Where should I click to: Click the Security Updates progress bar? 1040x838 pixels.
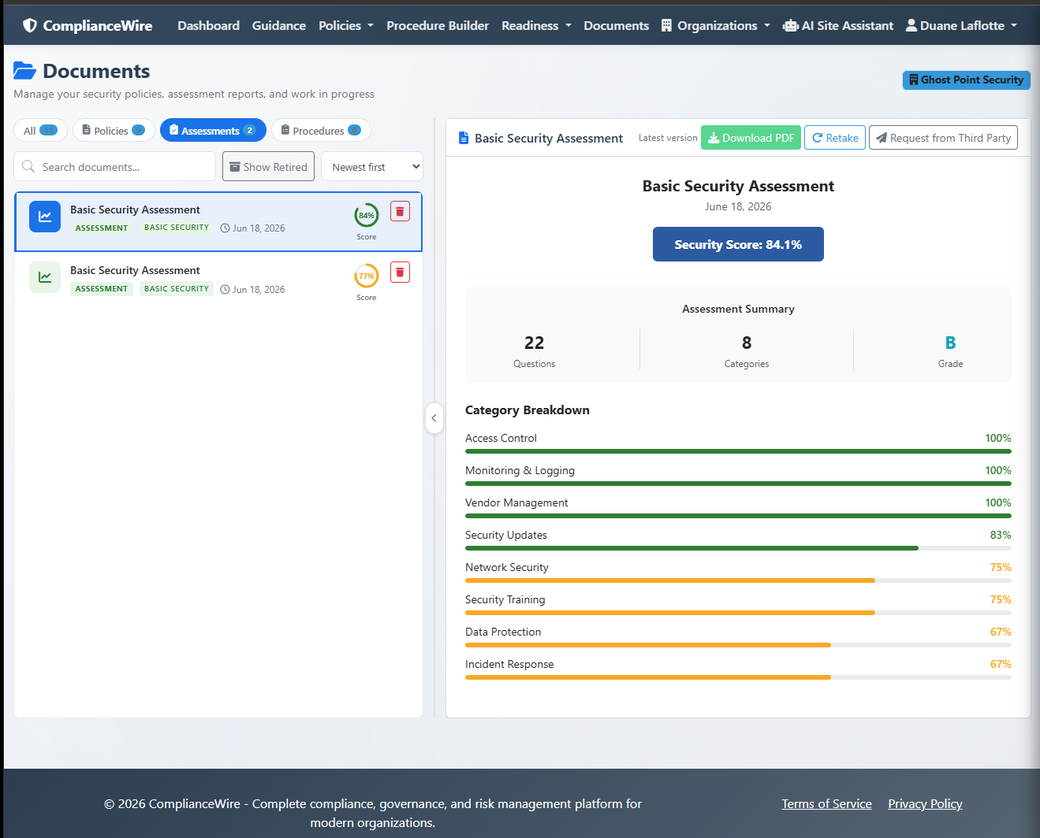(x=738, y=548)
